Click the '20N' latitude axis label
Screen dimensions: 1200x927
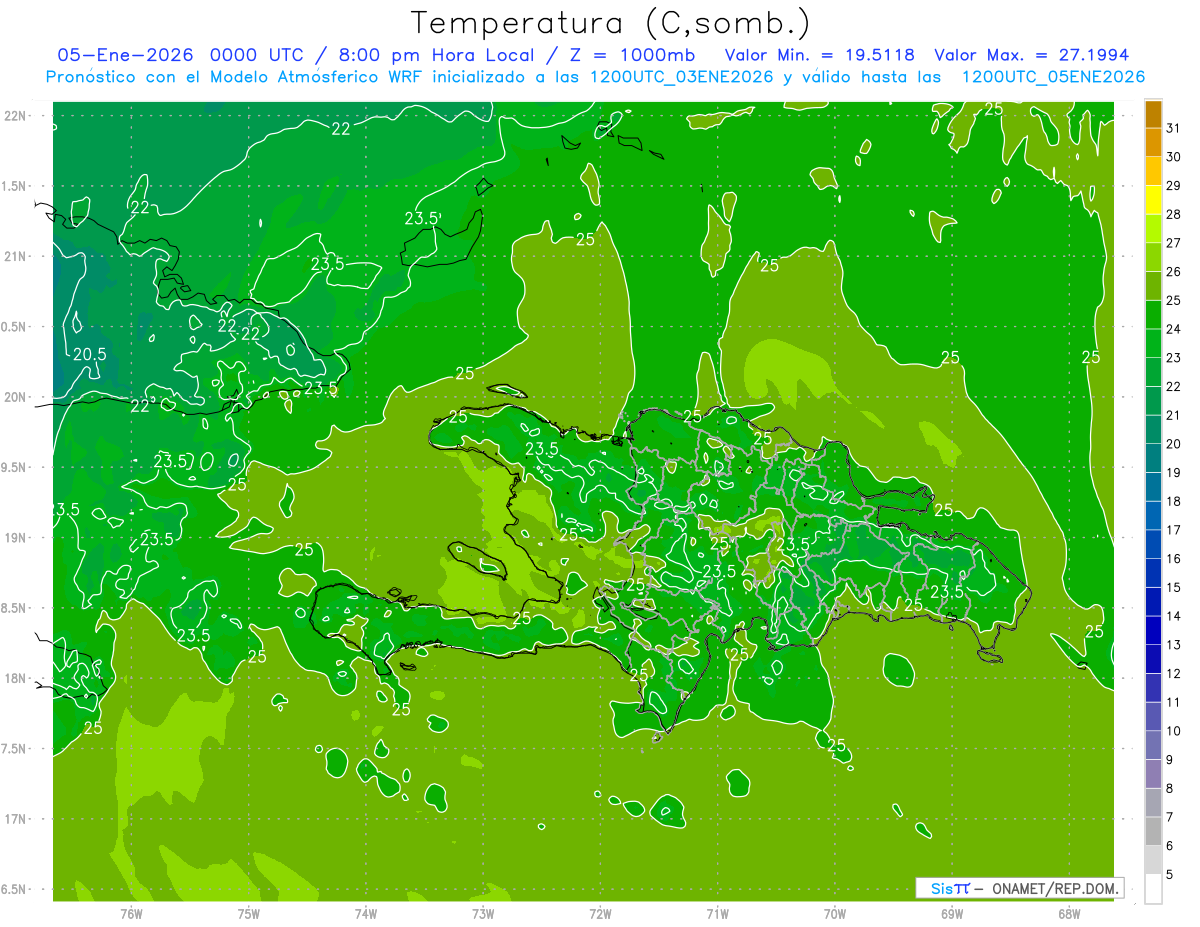[x=17, y=397]
